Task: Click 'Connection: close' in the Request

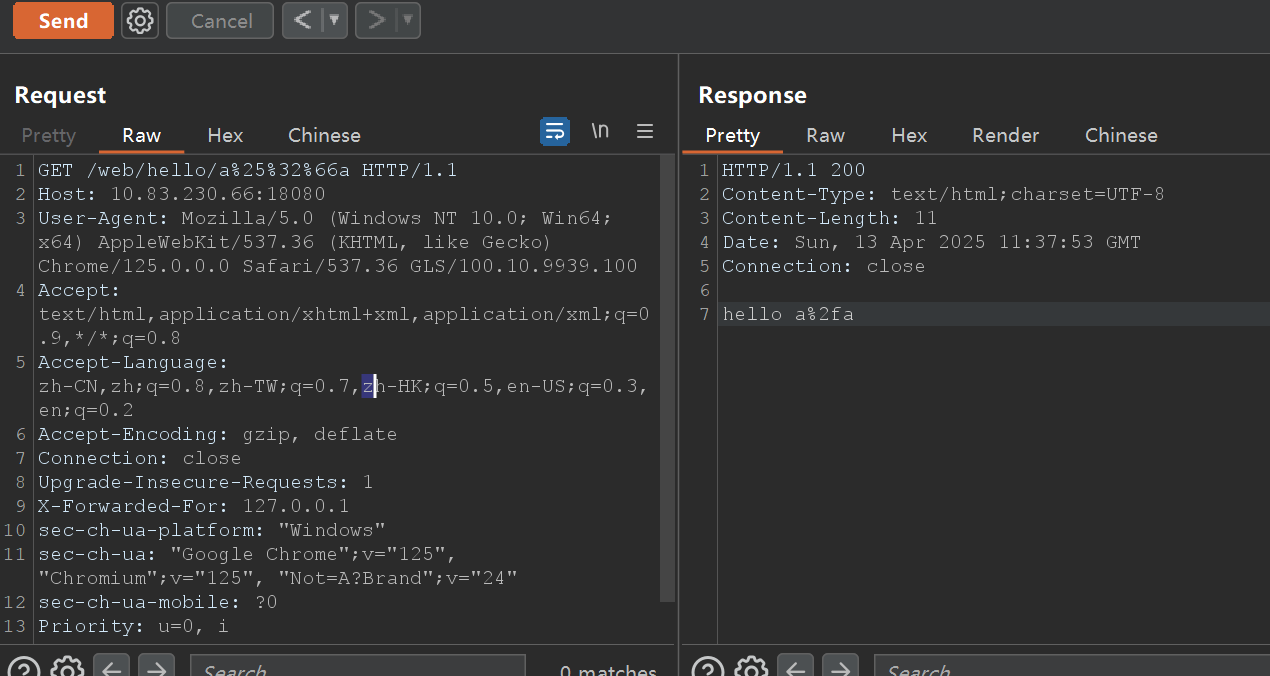Action: [139, 458]
